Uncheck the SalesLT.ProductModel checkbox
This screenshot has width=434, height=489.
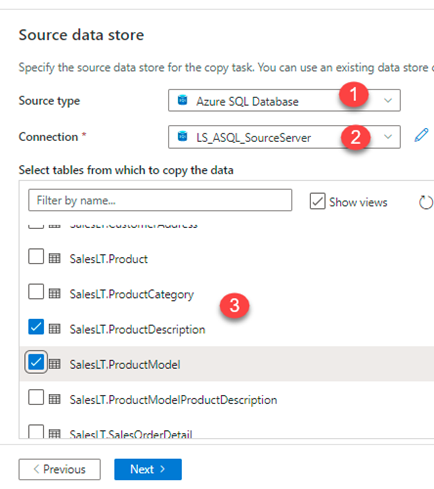(x=36, y=362)
